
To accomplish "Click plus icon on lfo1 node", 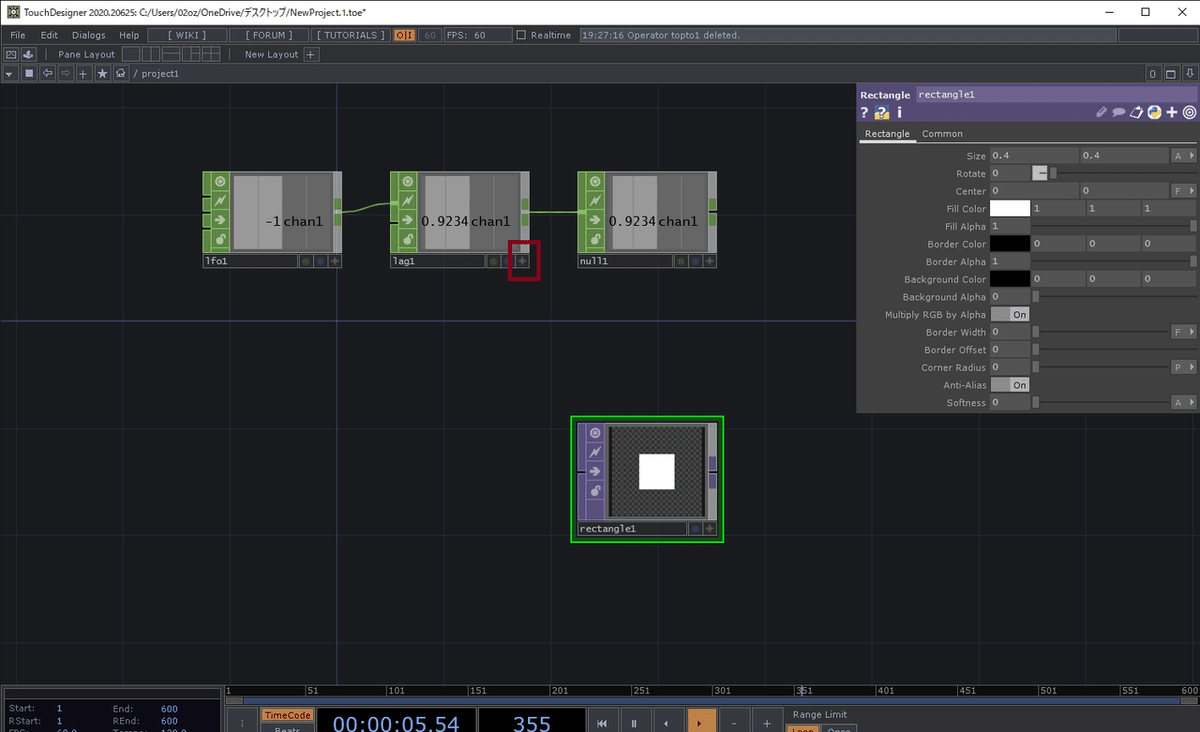I will pos(335,261).
